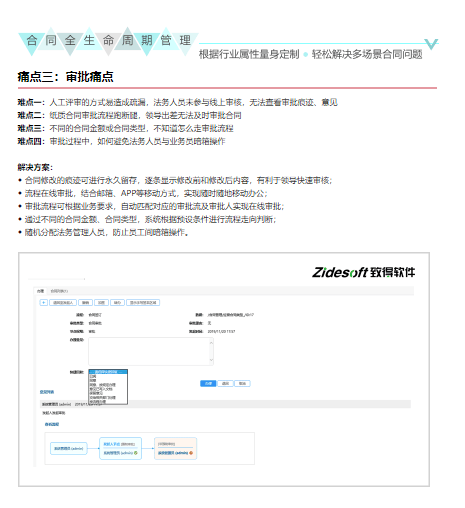Click the orange status icon in the last workflow node

(191, 453)
